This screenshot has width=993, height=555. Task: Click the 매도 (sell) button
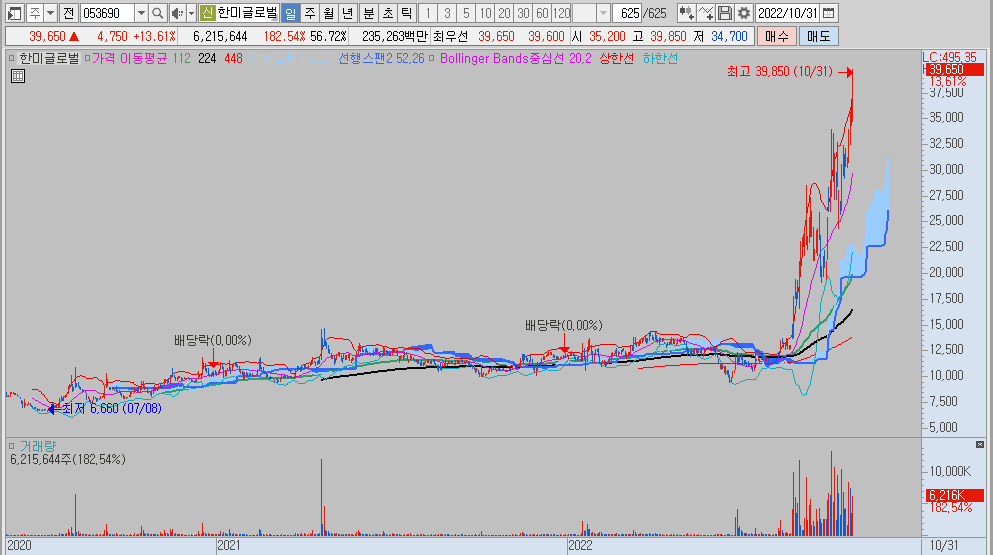[818, 36]
